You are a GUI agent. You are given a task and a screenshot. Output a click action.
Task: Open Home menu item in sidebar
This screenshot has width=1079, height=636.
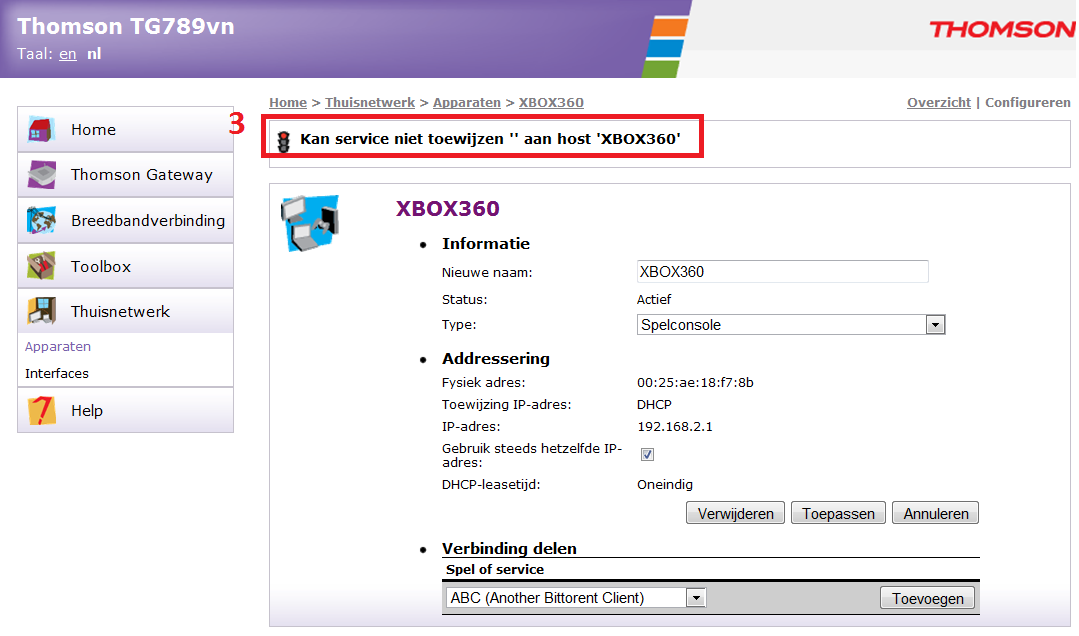pos(125,129)
